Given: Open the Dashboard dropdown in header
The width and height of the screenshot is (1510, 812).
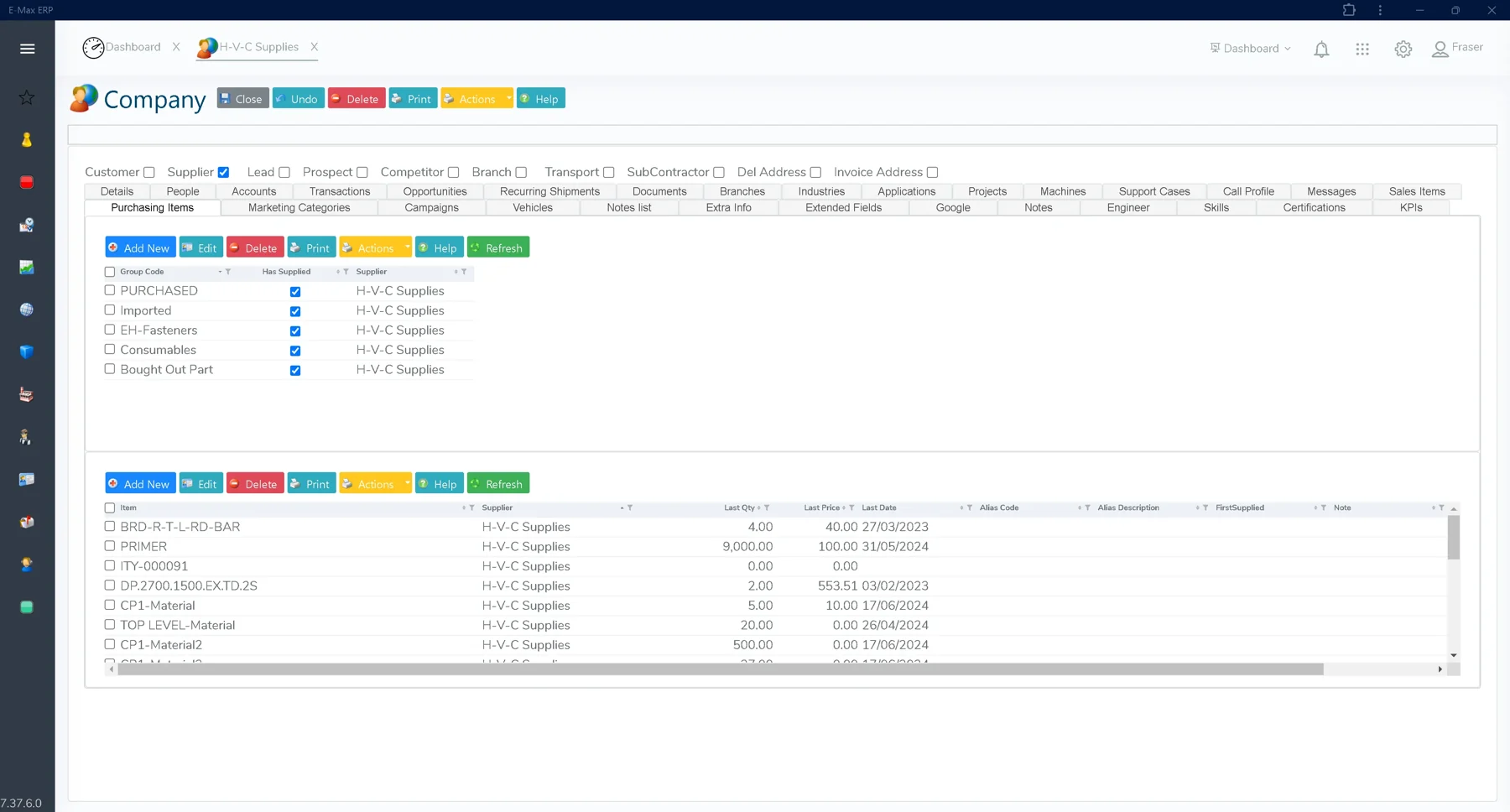Looking at the screenshot, I should (x=1250, y=49).
